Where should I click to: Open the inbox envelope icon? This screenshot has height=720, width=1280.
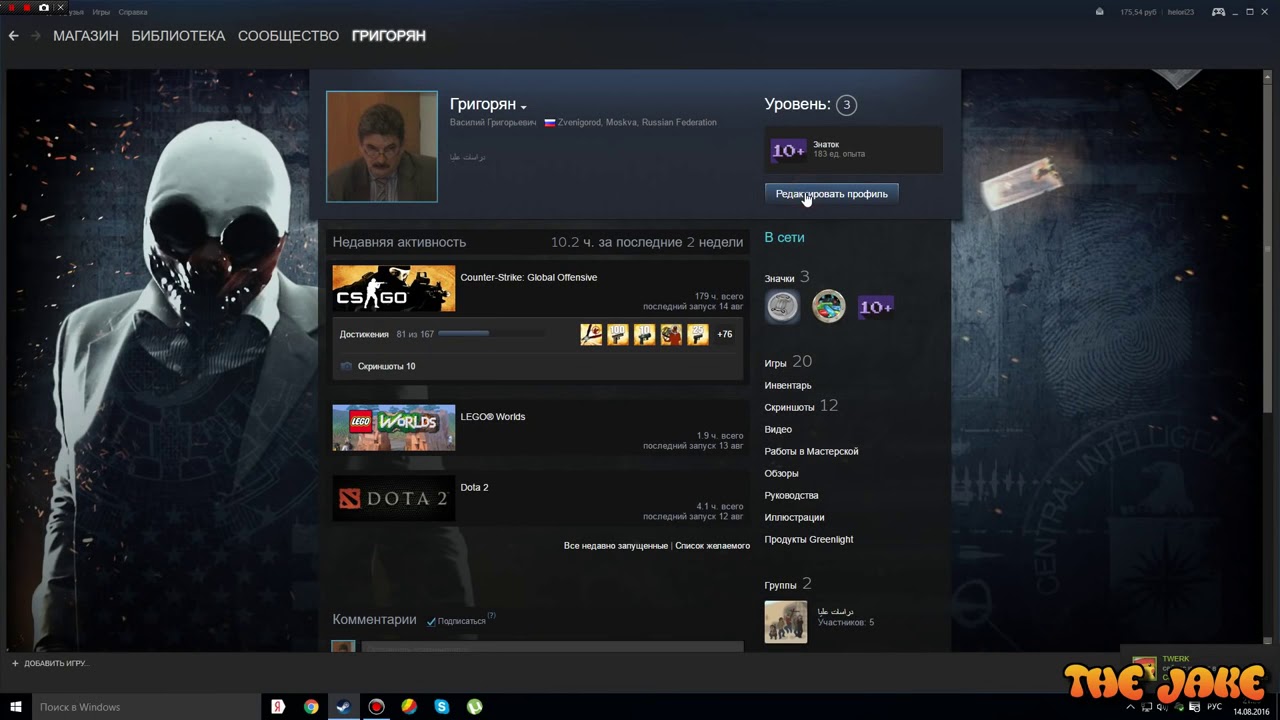(1100, 12)
